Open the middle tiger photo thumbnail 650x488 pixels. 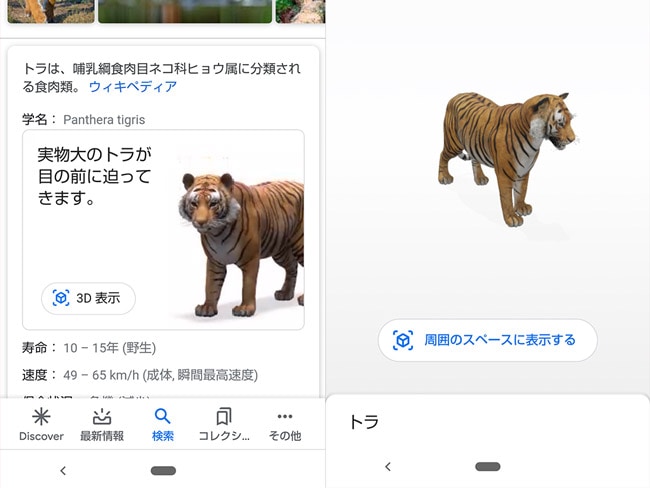[x=185, y=11]
